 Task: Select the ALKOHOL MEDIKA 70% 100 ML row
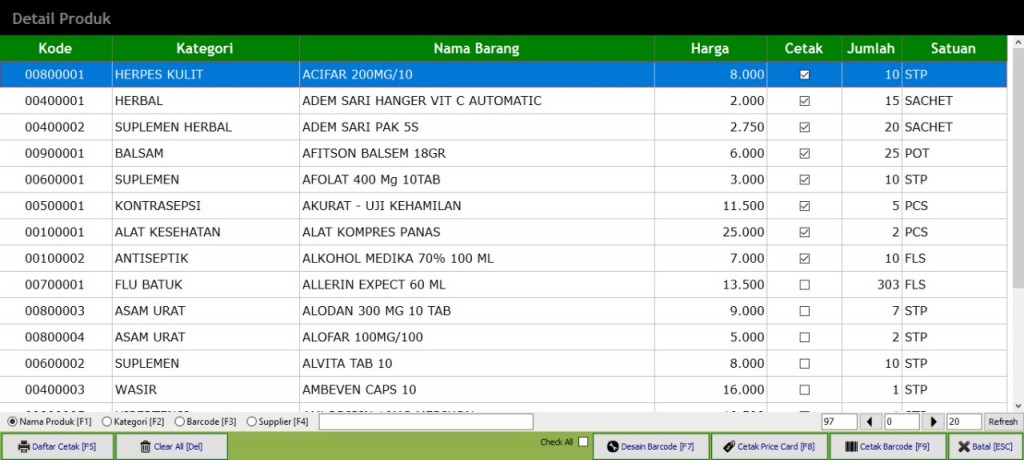click(x=476, y=259)
